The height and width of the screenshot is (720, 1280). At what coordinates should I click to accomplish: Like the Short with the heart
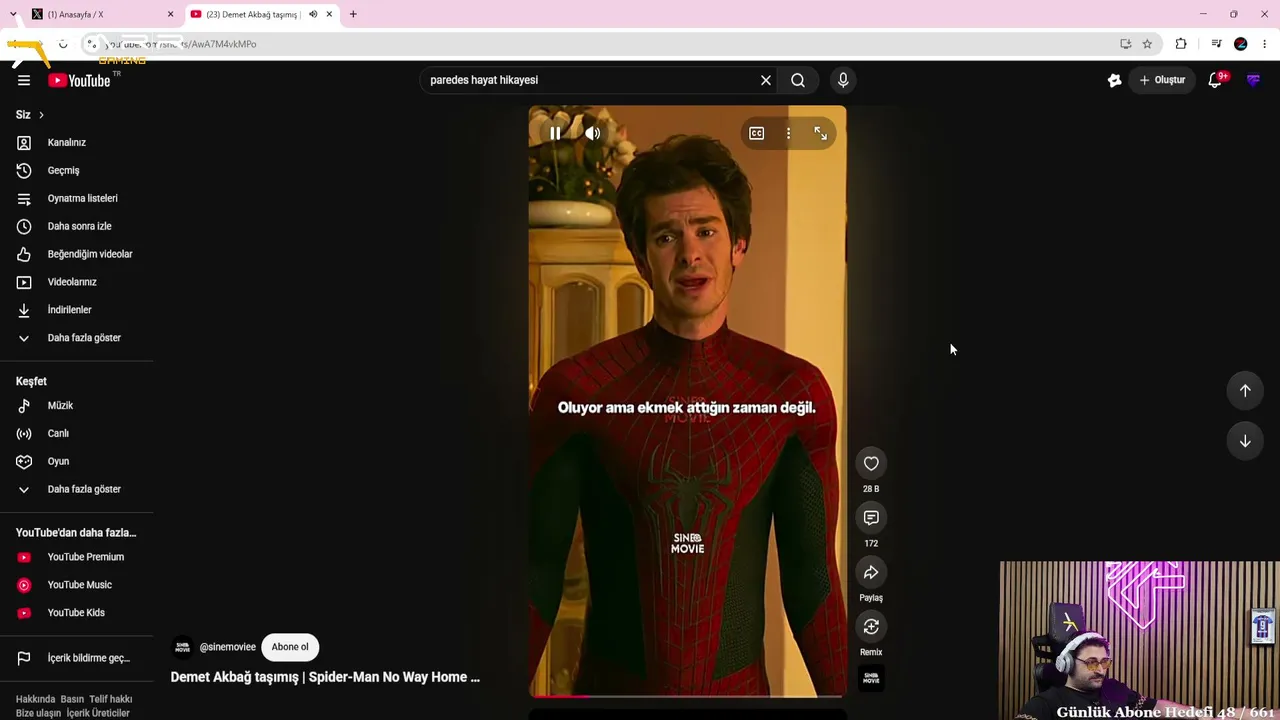[x=871, y=463]
